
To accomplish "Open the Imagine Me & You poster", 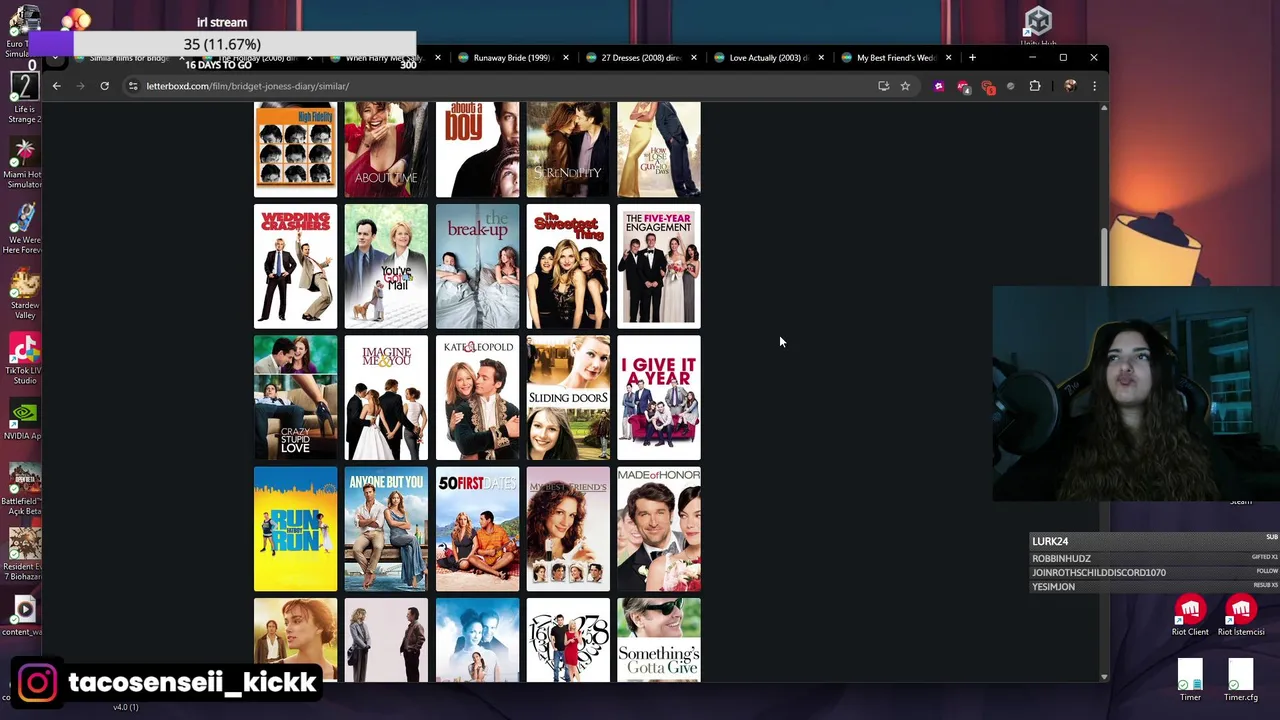I will point(386,397).
